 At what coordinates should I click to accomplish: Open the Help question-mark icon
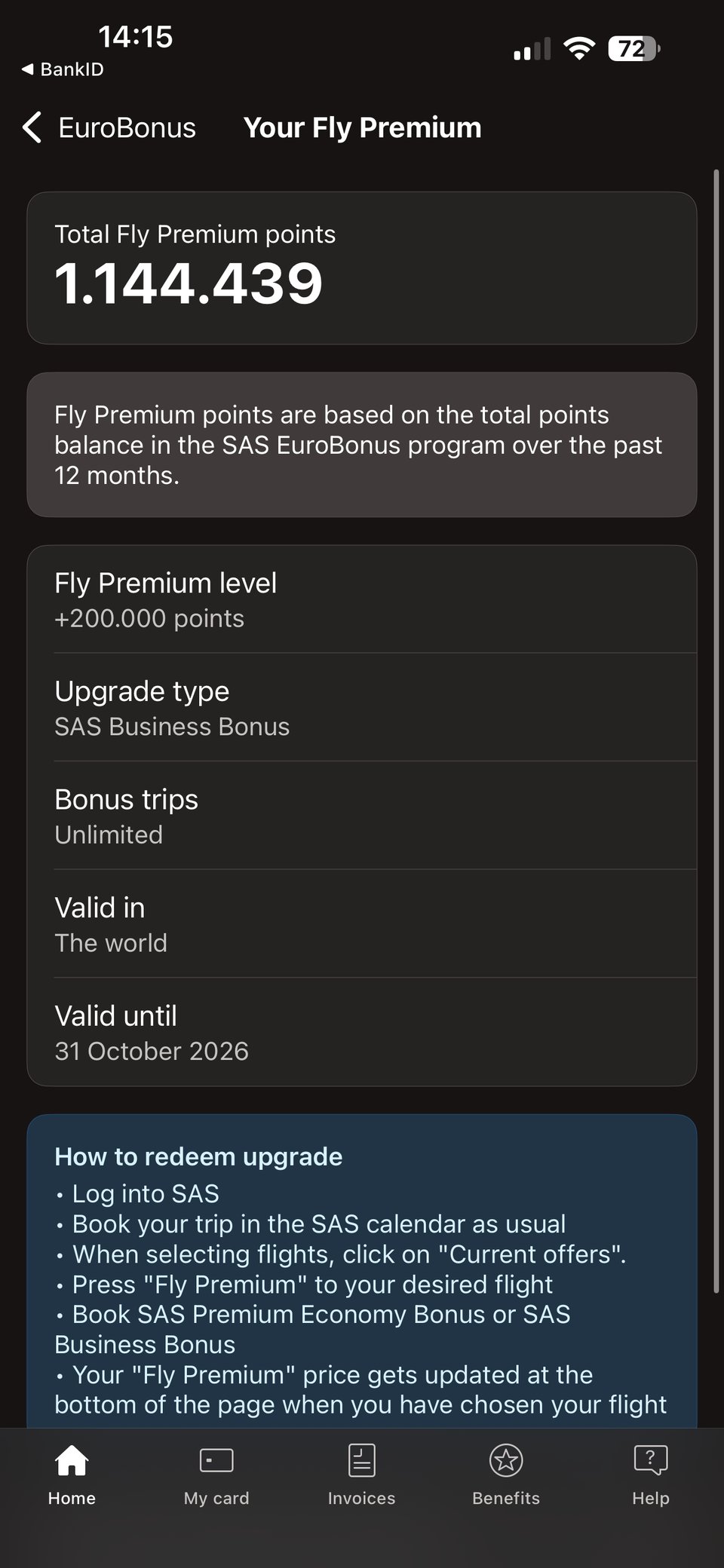[x=651, y=1460]
